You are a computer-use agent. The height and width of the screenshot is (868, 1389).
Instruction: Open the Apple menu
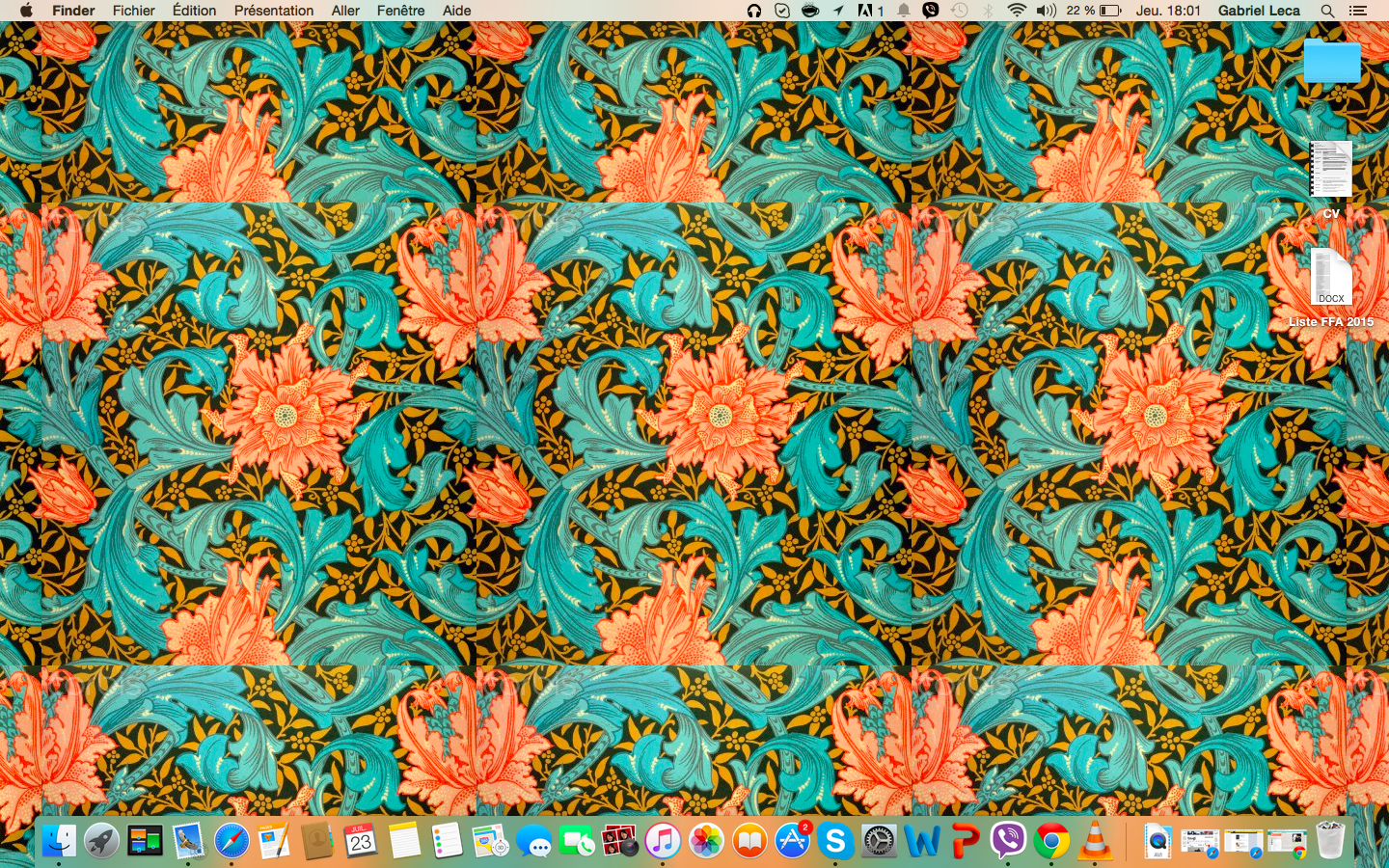point(26,11)
